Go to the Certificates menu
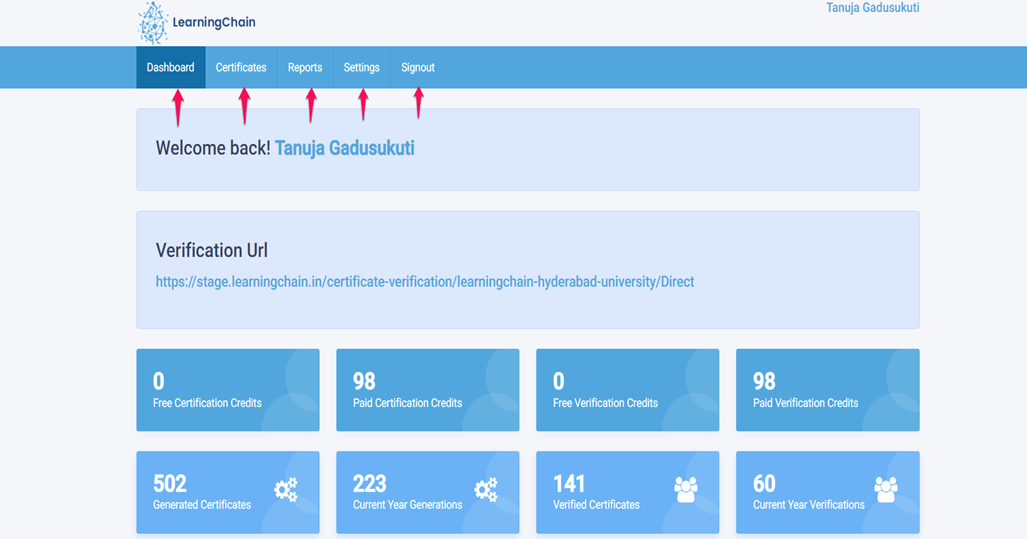The width and height of the screenshot is (1027, 539). pyautogui.click(x=241, y=68)
